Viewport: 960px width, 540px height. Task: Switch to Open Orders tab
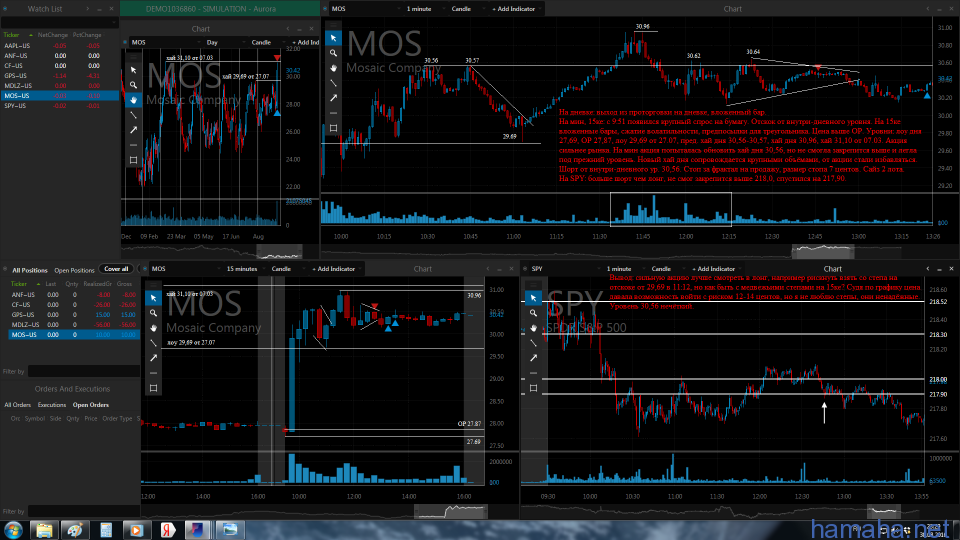[x=91, y=405]
